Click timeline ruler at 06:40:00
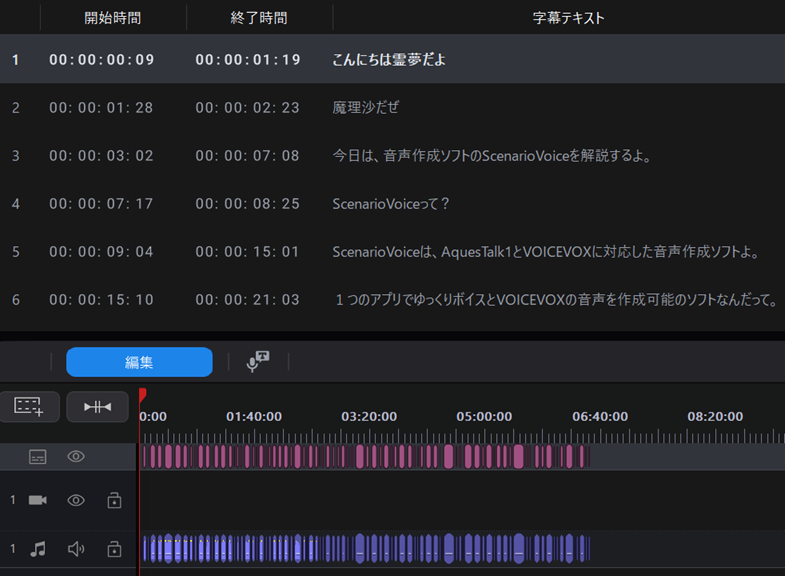Screen dimensions: 785x576 [x=600, y=416]
